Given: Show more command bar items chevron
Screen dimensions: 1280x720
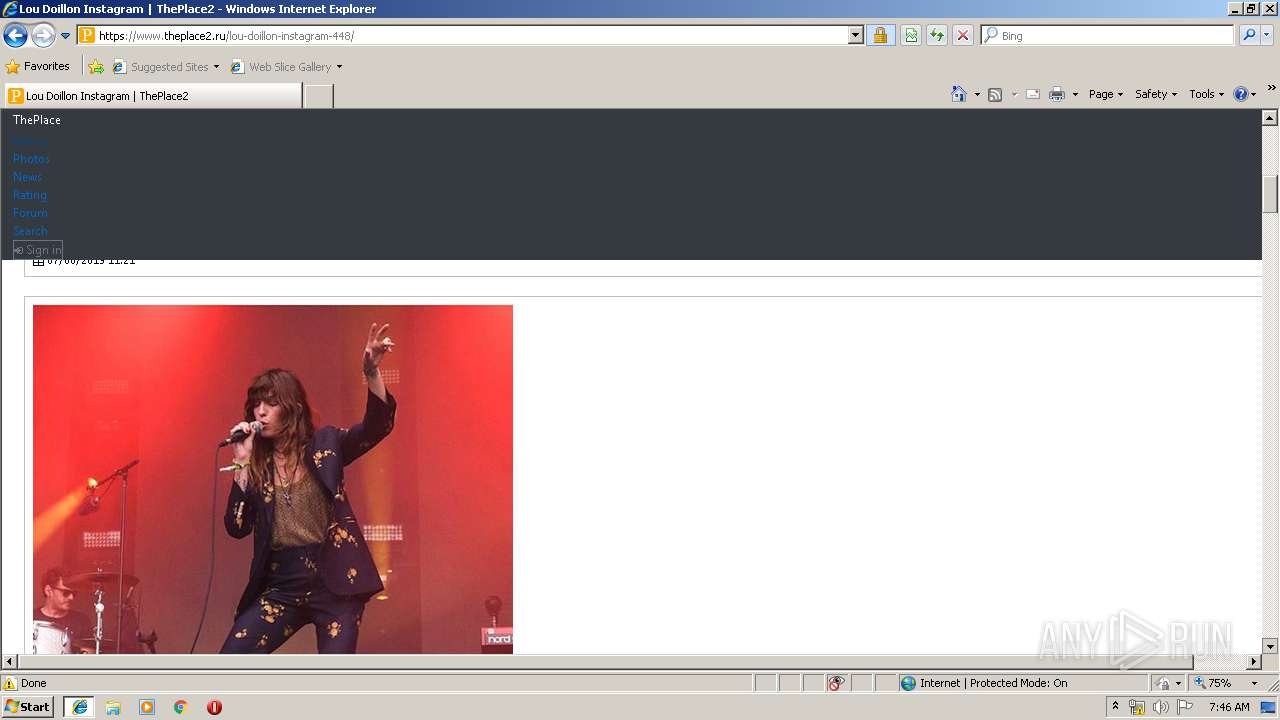Looking at the screenshot, I should tap(1271, 89).
